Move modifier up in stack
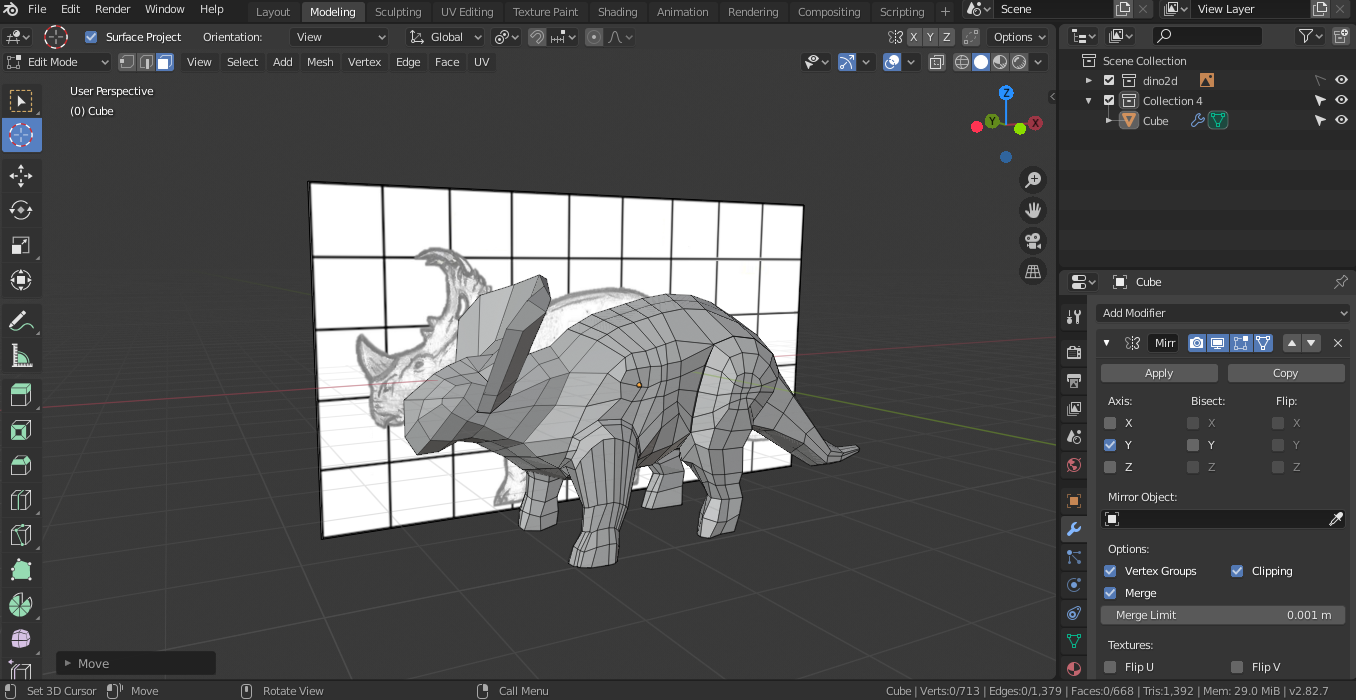Viewport: 1356px width, 700px height. (x=1292, y=343)
